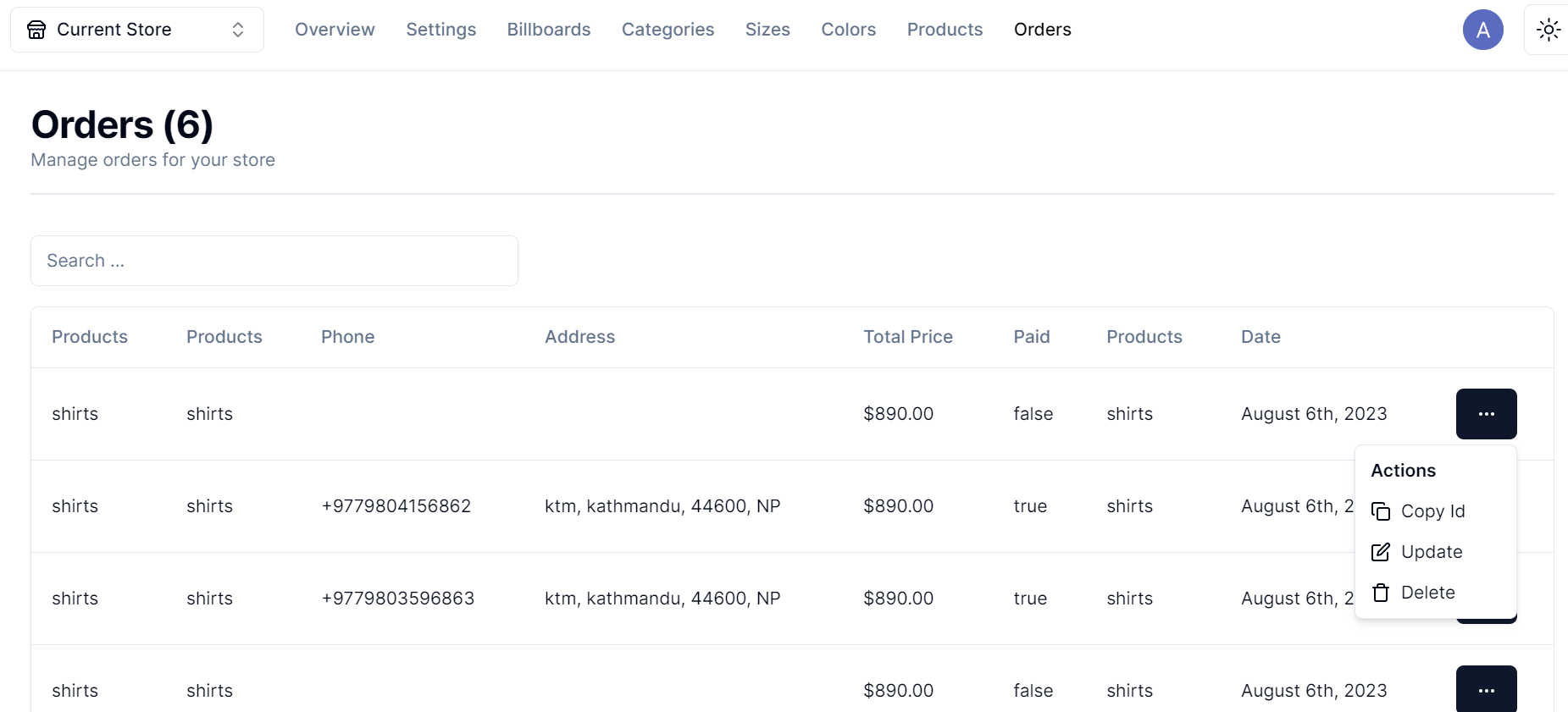Image resolution: width=1568 pixels, height=712 pixels.
Task: Click the Update pencil icon
Action: coord(1381,552)
